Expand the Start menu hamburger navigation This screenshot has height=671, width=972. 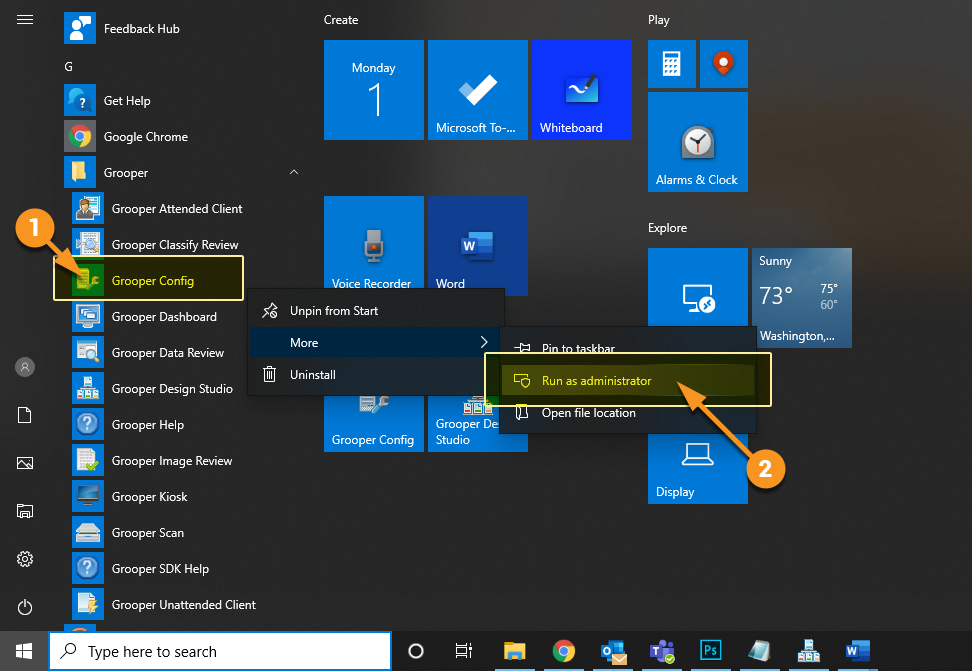25,19
